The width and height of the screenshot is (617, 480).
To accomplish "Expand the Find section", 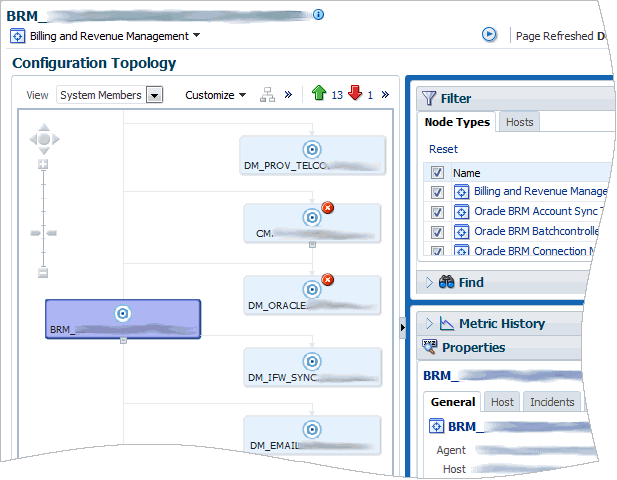I will [429, 282].
